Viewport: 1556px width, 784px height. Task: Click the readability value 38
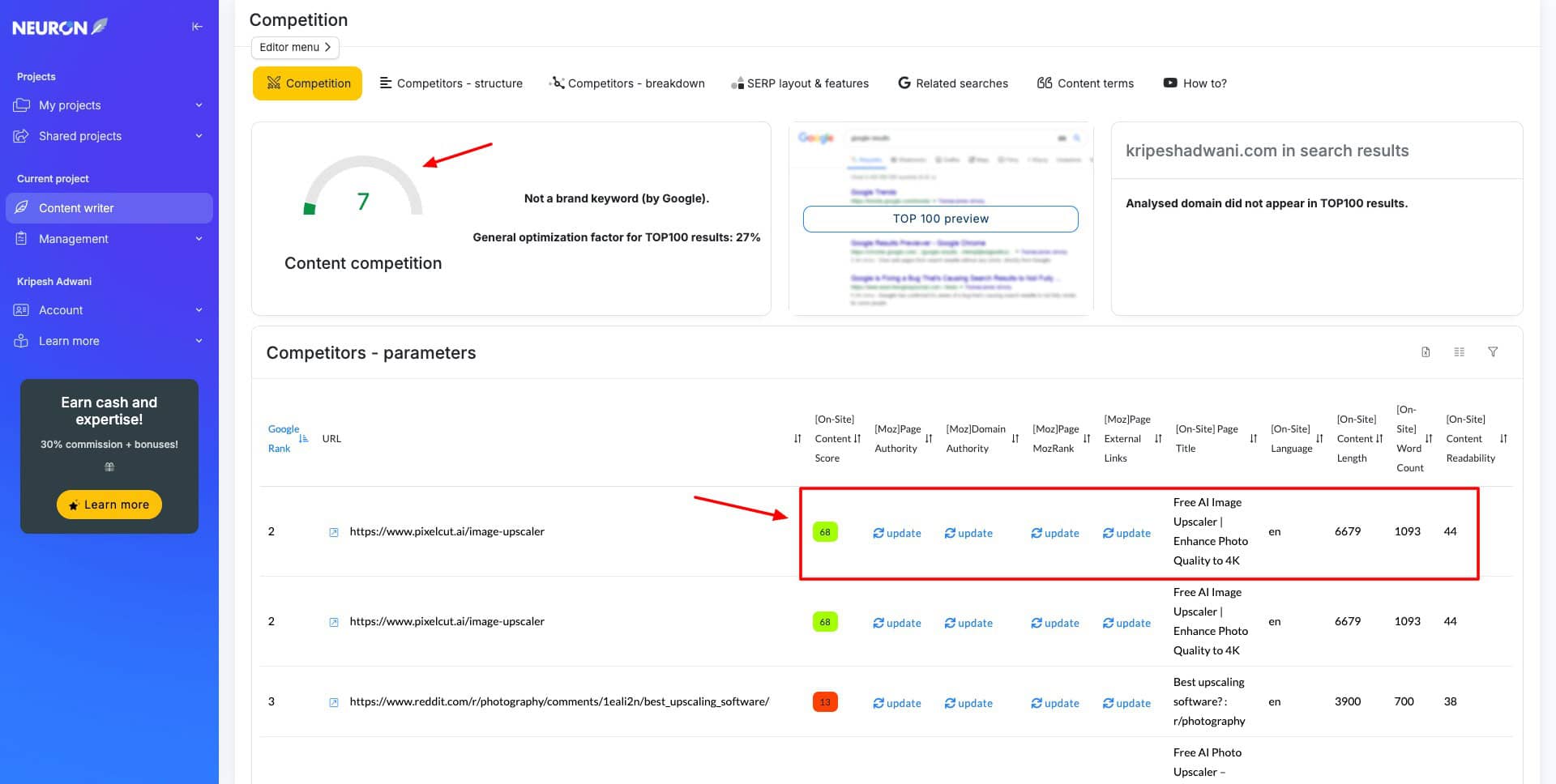(x=1451, y=701)
